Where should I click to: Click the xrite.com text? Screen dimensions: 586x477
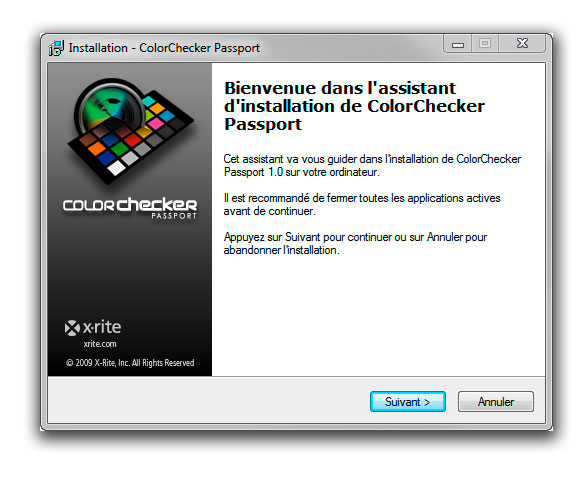click(100, 344)
